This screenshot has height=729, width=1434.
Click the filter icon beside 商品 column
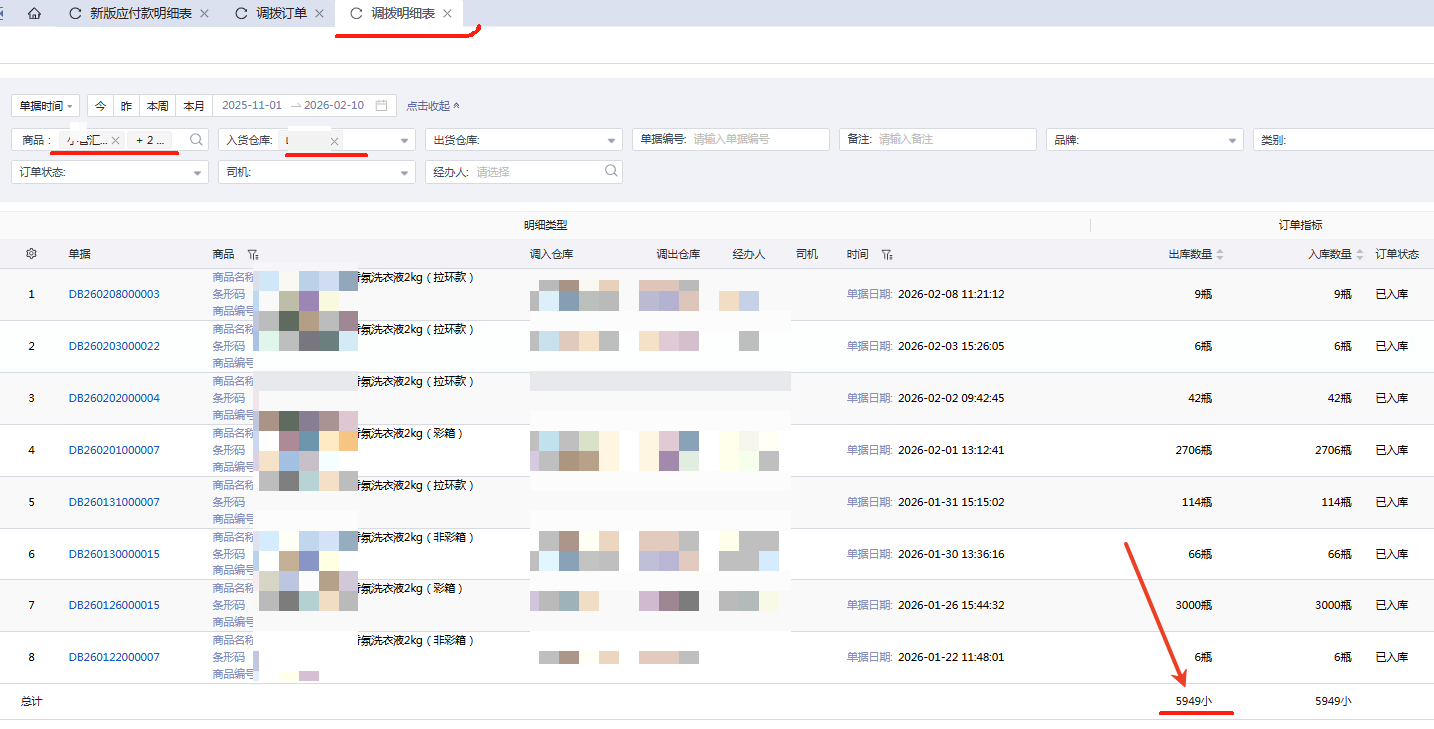(253, 255)
